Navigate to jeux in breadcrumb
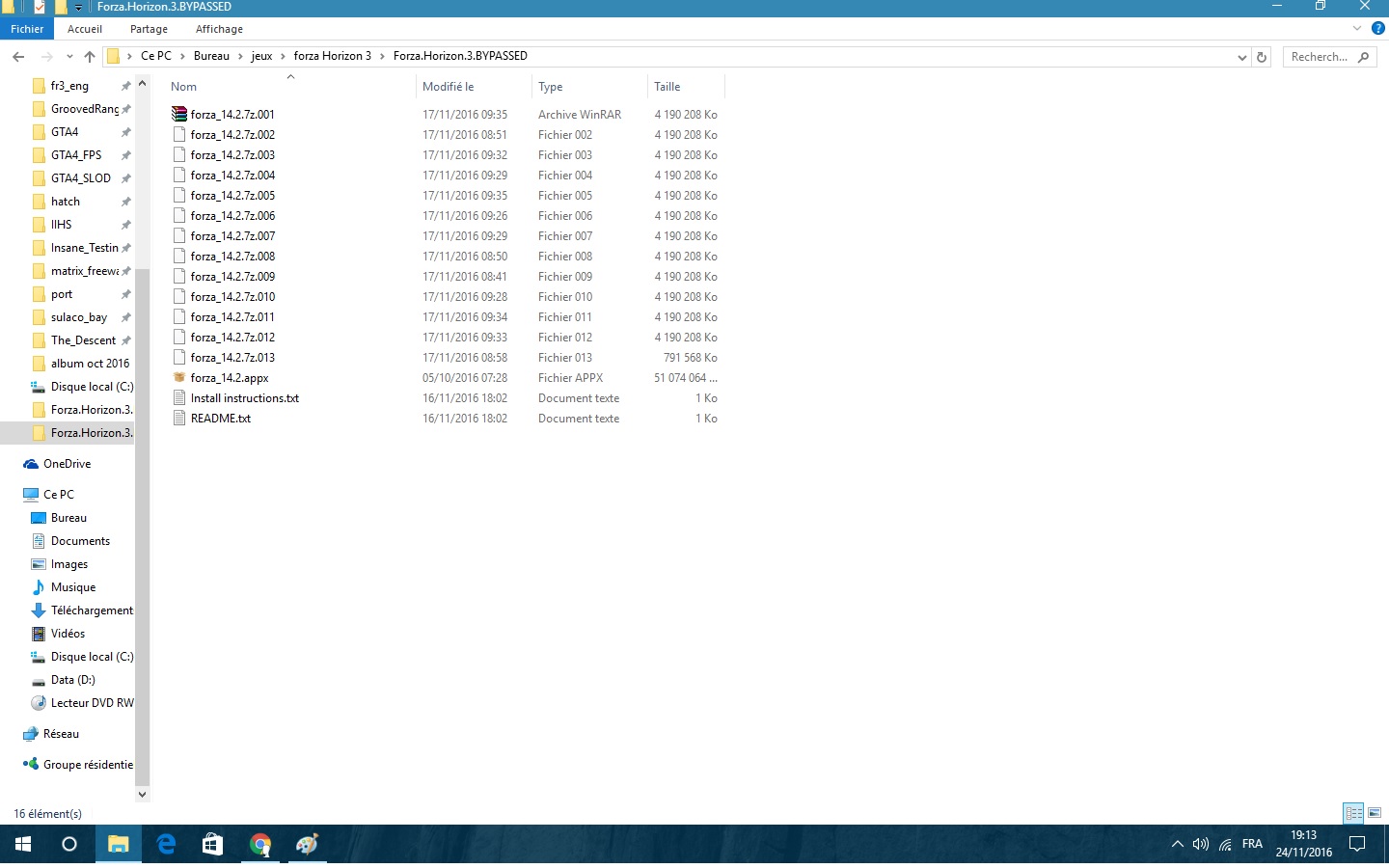 (261, 56)
